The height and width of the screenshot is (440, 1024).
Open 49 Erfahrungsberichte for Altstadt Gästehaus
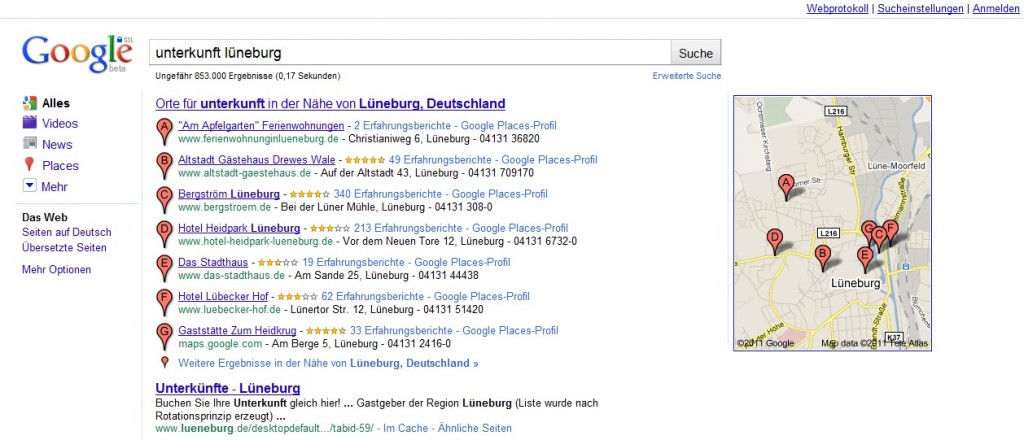click(439, 160)
